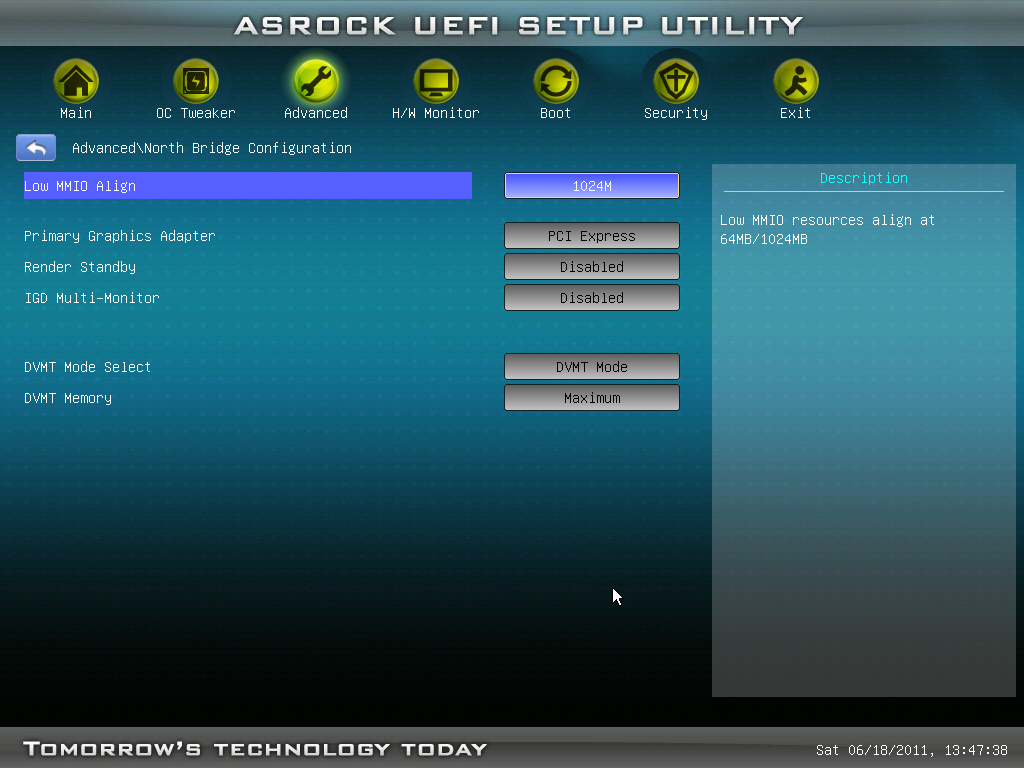Select the Low MMIO Align row
The width and height of the screenshot is (1024, 768).
(x=248, y=185)
